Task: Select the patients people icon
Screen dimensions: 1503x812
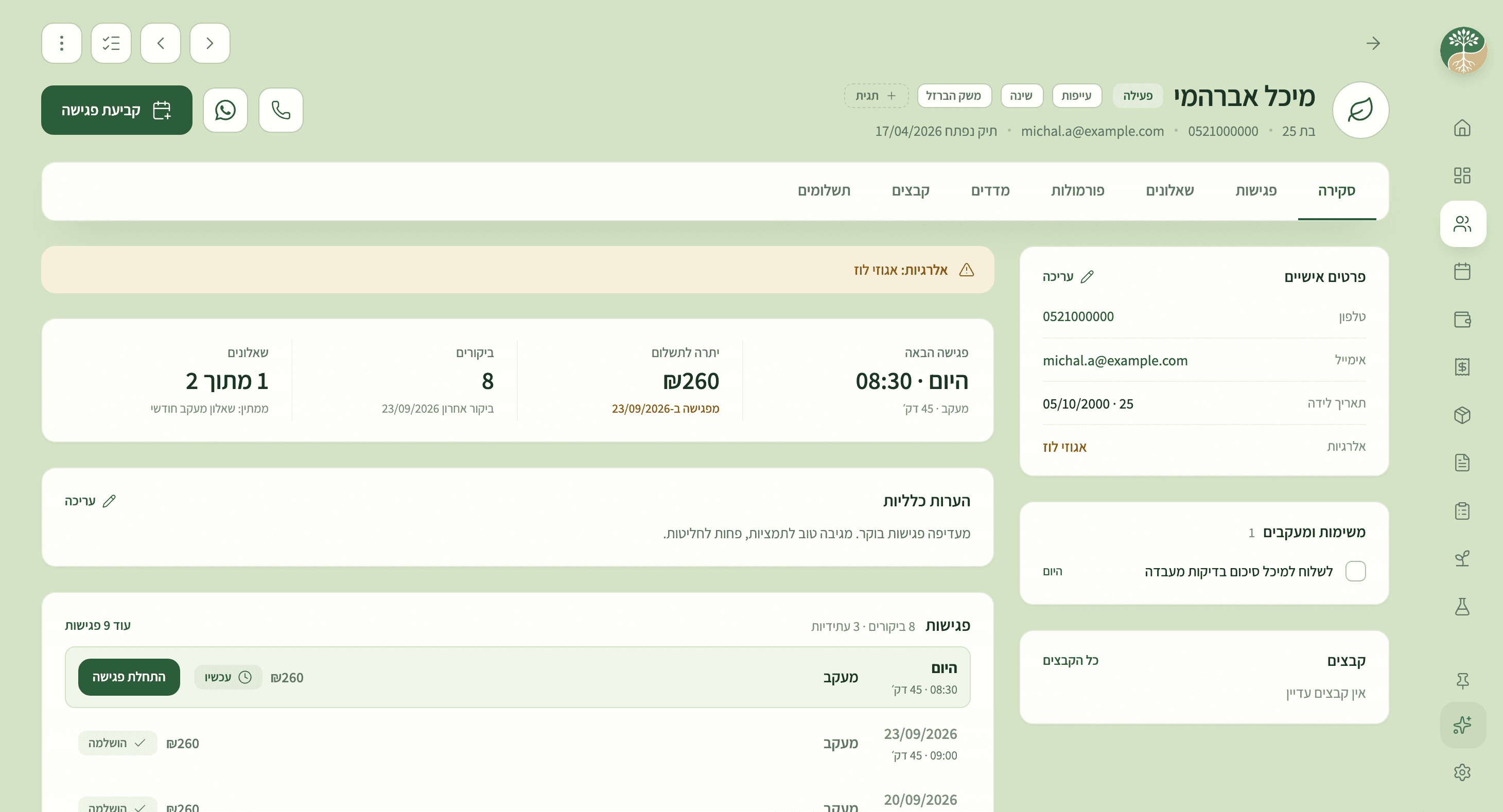Action: (1462, 224)
